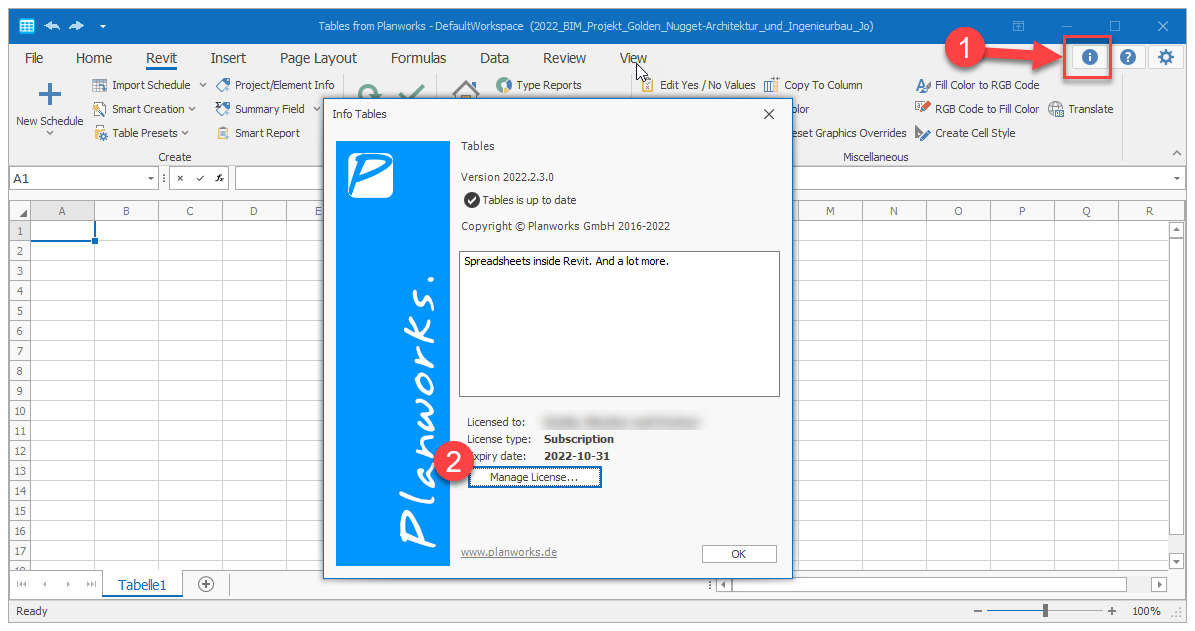Open the File menu

[x=34, y=58]
